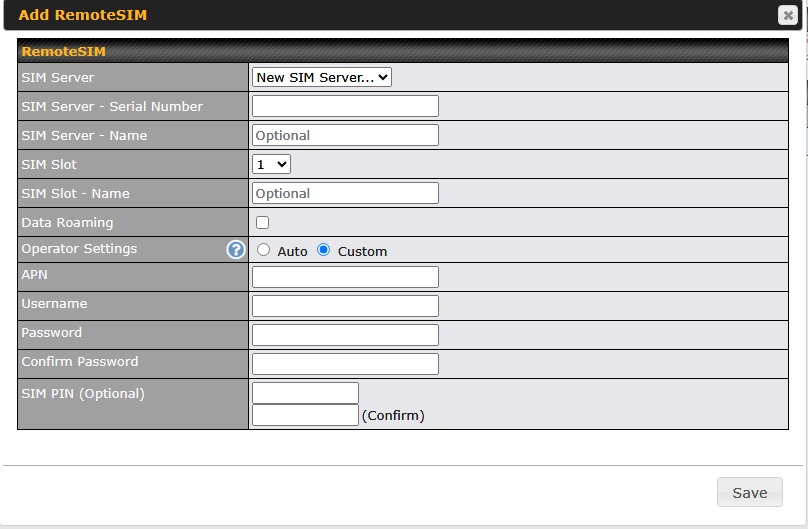Click the "Confirm Password" label
The width and height of the screenshot is (808, 529).
point(80,362)
